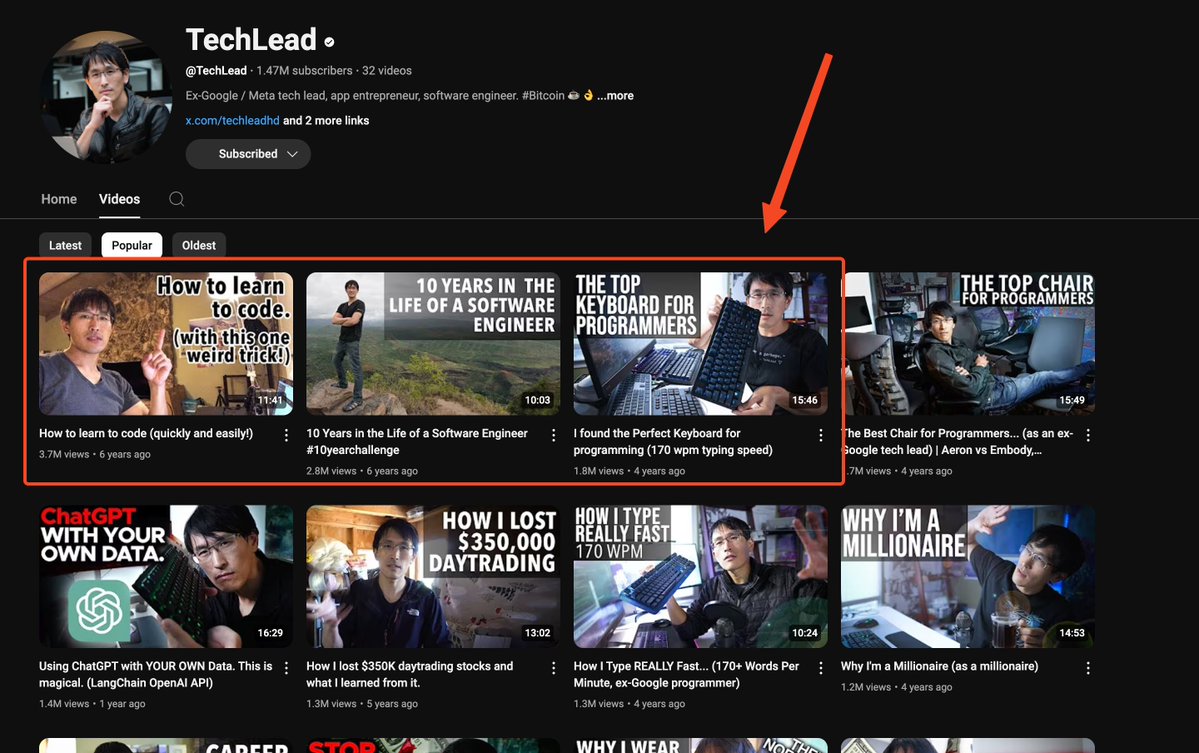Open the channel search magnifier icon
The height and width of the screenshot is (753, 1199).
(177, 199)
